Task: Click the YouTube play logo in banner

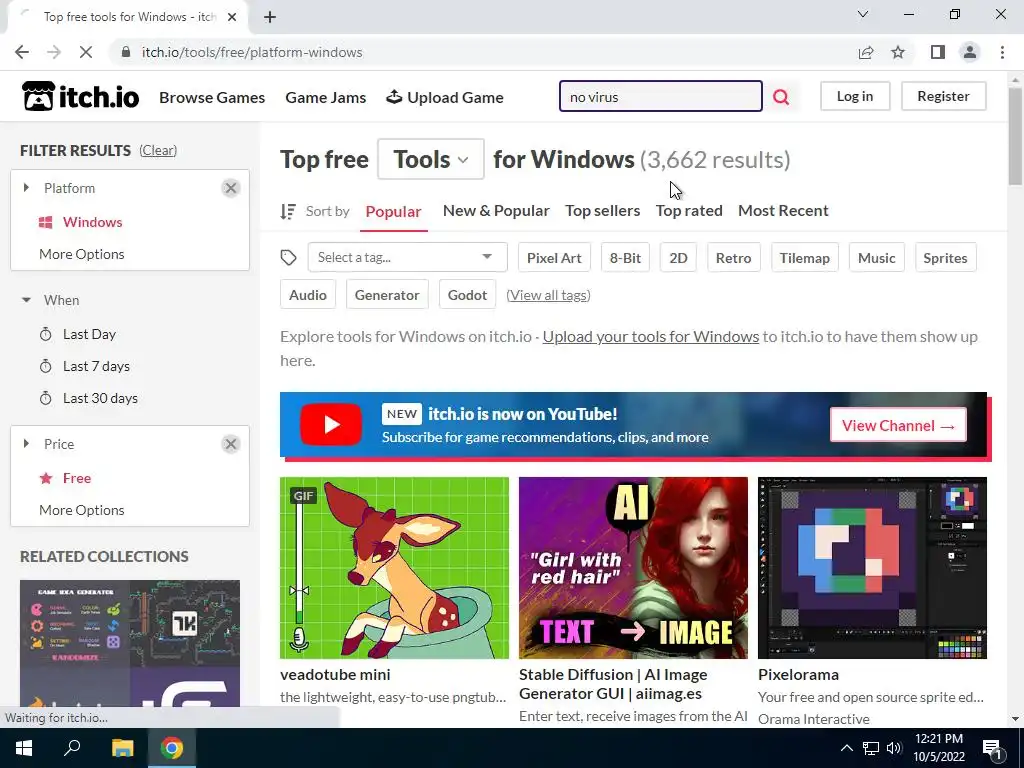Action: [331, 424]
